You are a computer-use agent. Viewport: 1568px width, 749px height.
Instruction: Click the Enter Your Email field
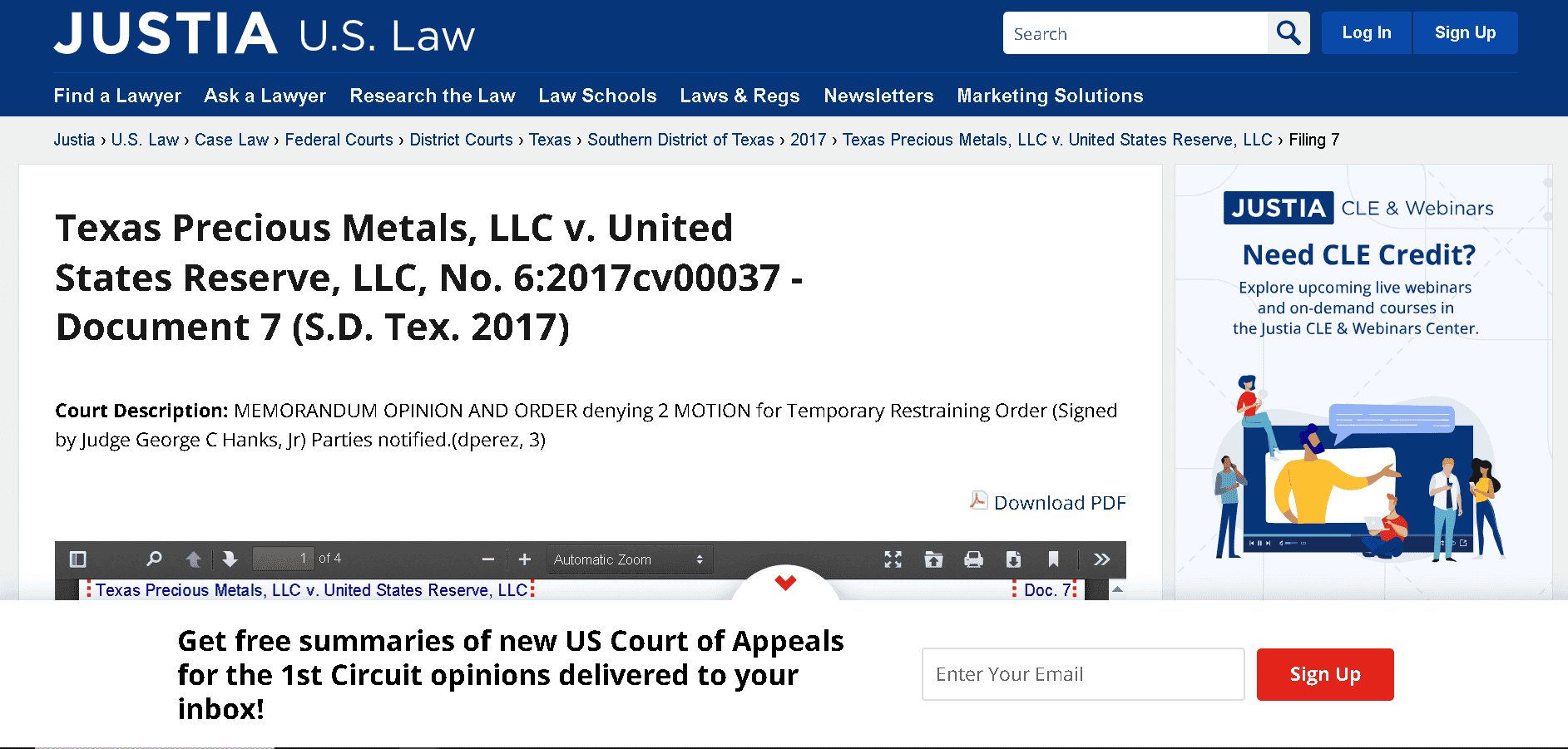pyautogui.click(x=1083, y=674)
